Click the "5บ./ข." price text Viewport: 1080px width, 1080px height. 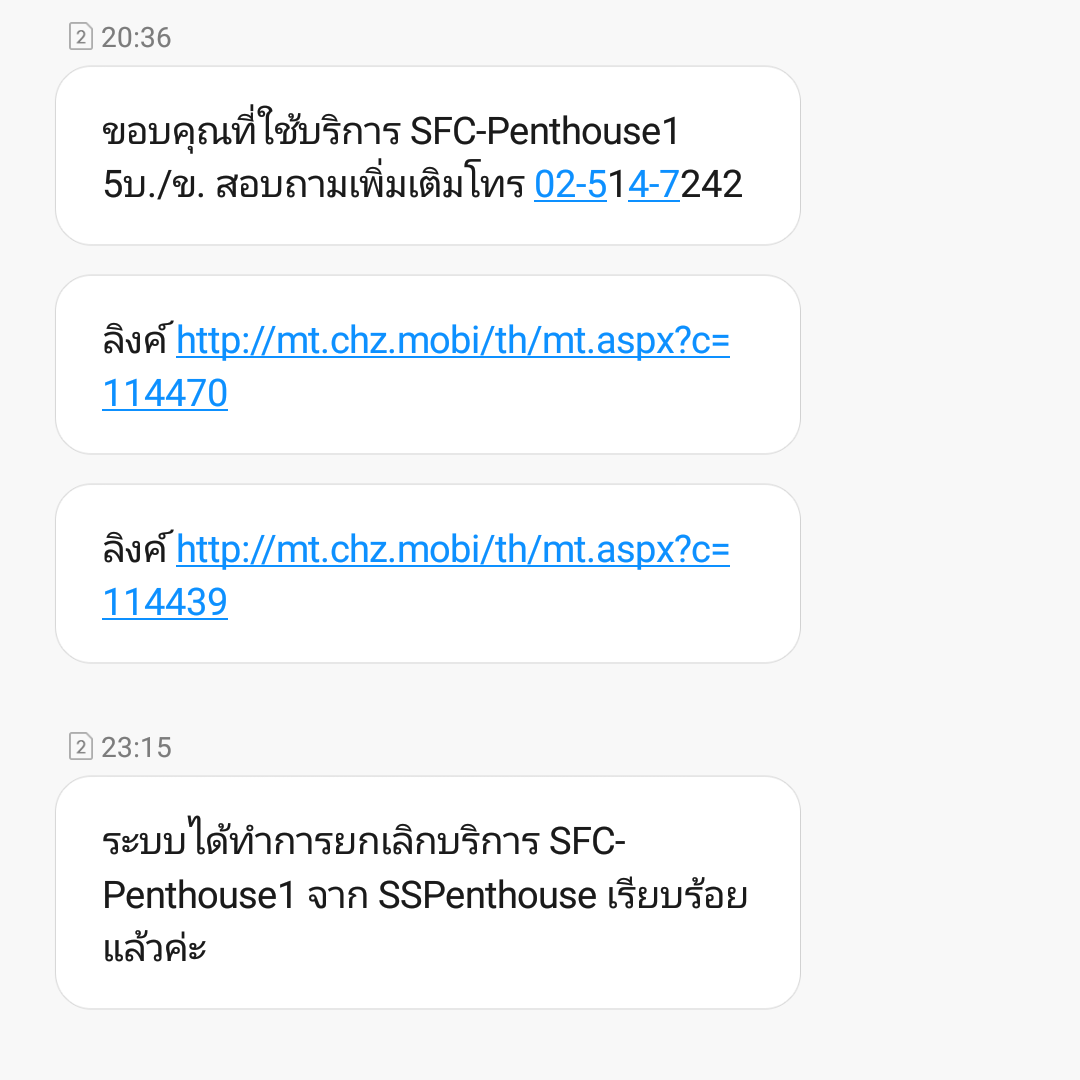154,185
